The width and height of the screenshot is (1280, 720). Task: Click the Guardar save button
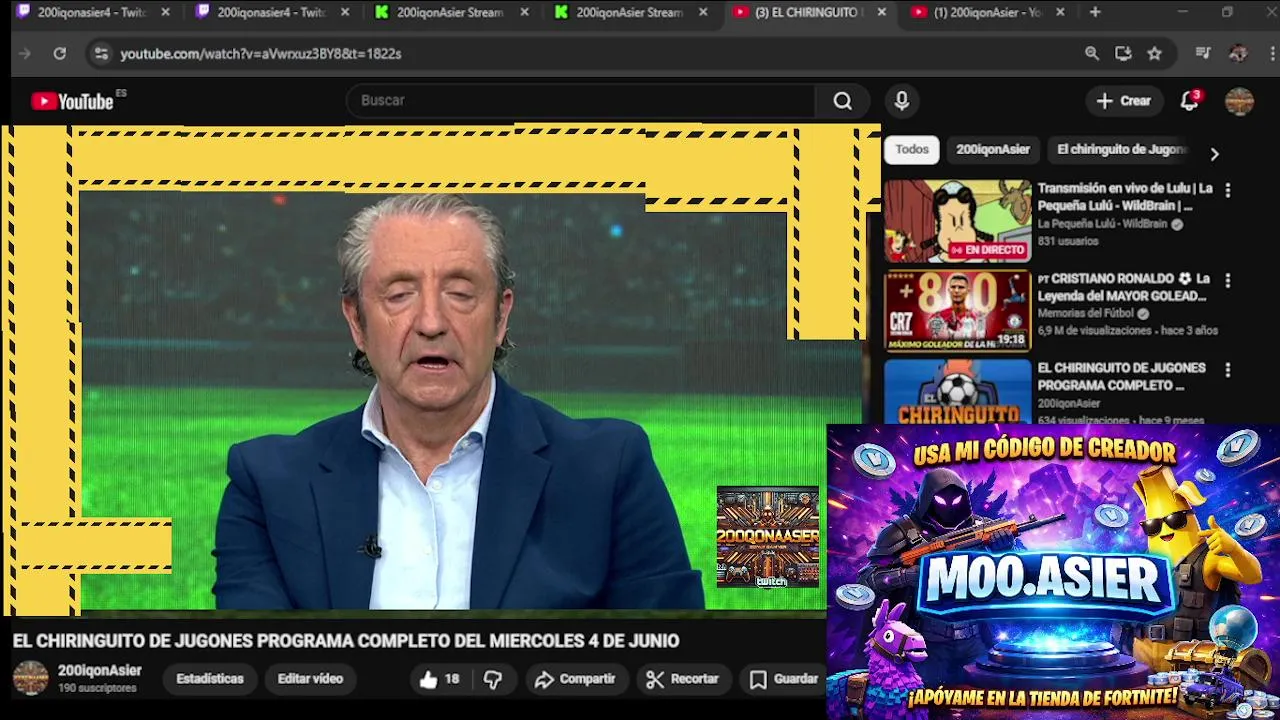[x=784, y=679]
